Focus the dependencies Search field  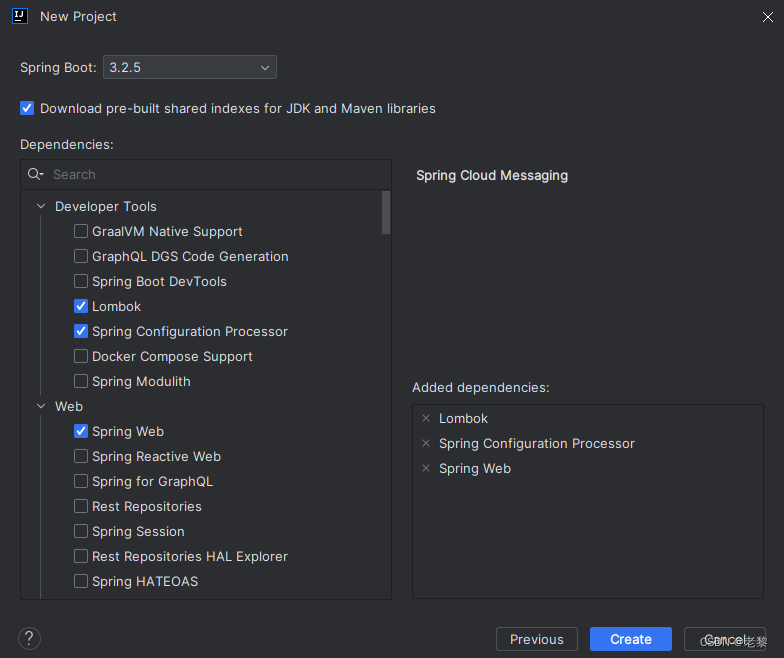click(206, 174)
